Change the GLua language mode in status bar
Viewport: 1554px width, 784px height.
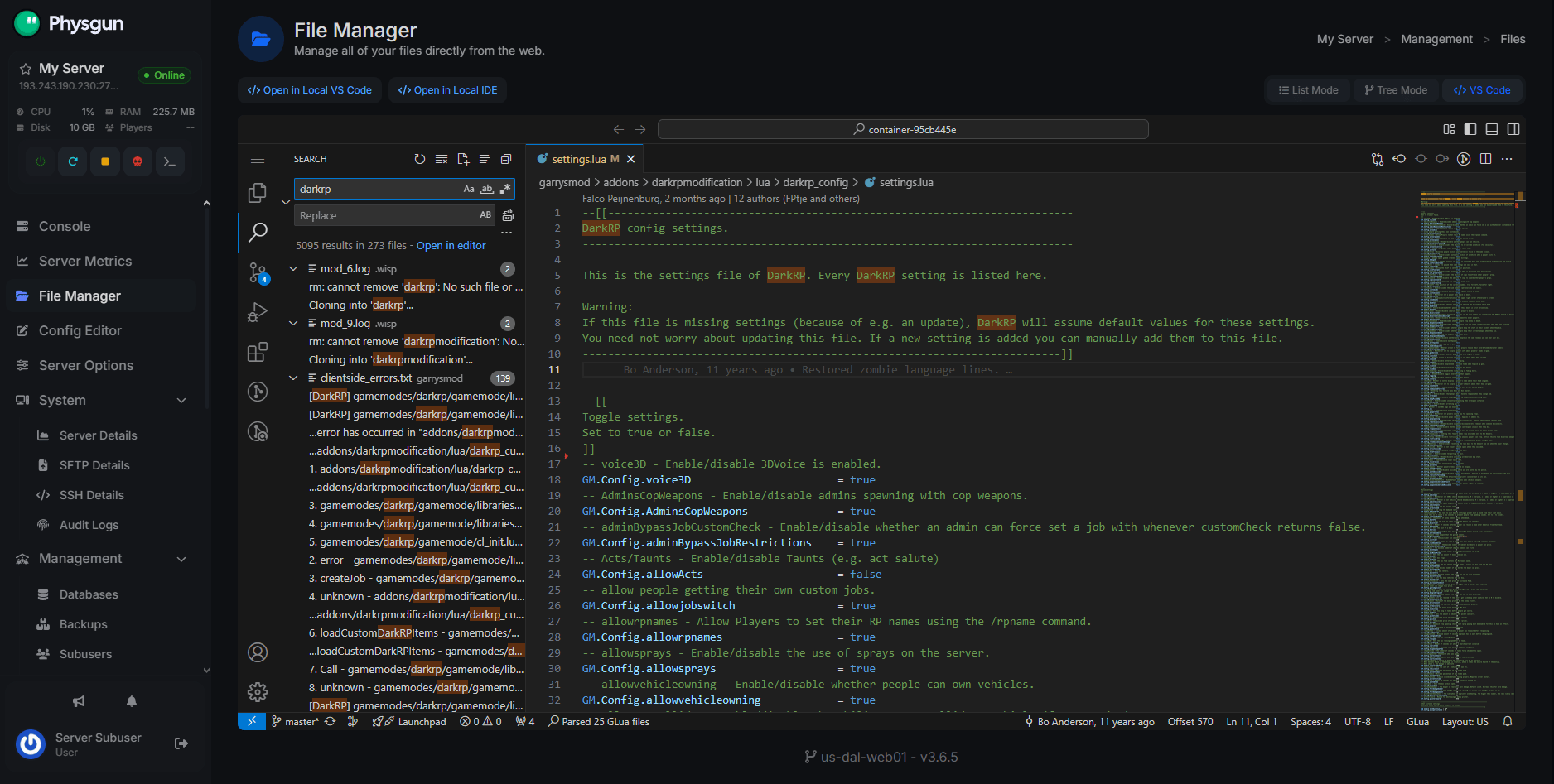click(1417, 722)
